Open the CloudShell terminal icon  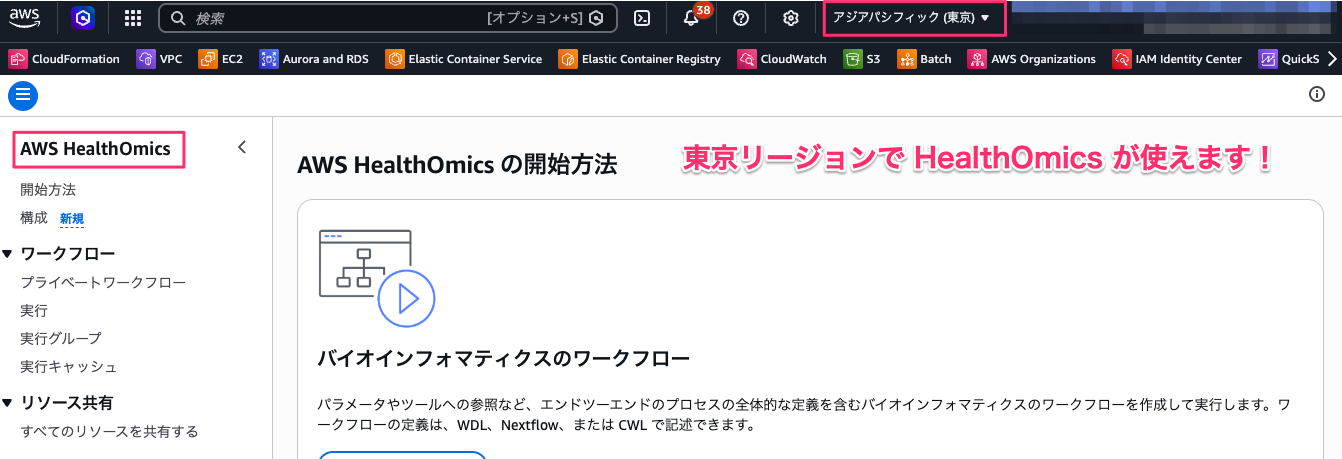(x=643, y=18)
